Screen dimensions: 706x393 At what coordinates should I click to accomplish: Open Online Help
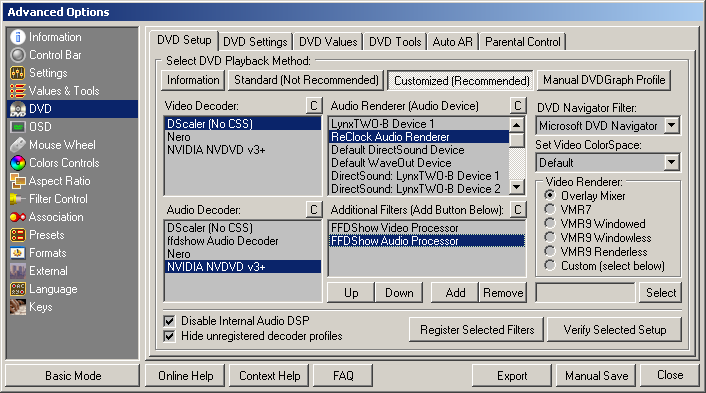[186, 376]
